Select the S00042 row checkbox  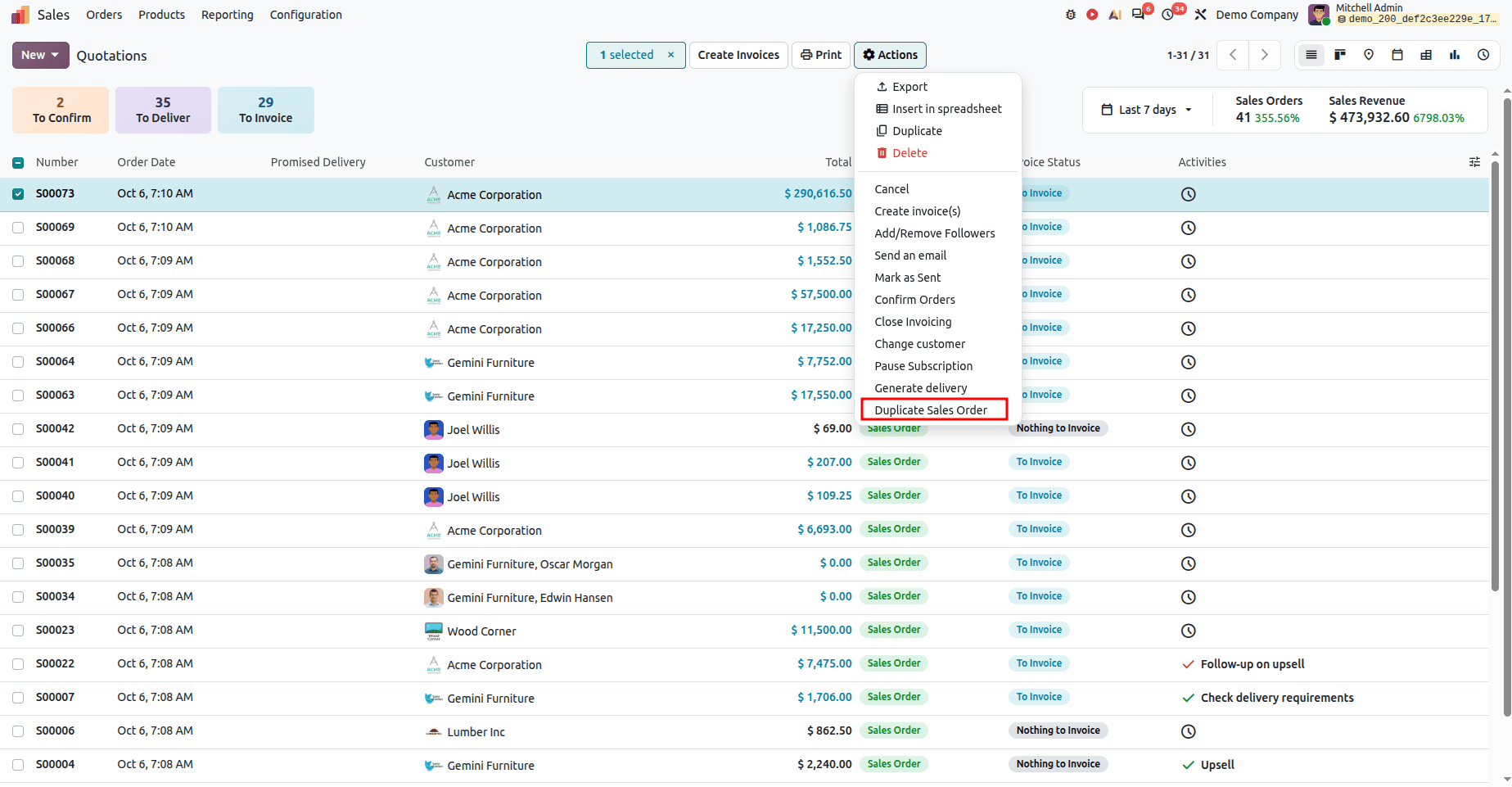pyautogui.click(x=18, y=429)
